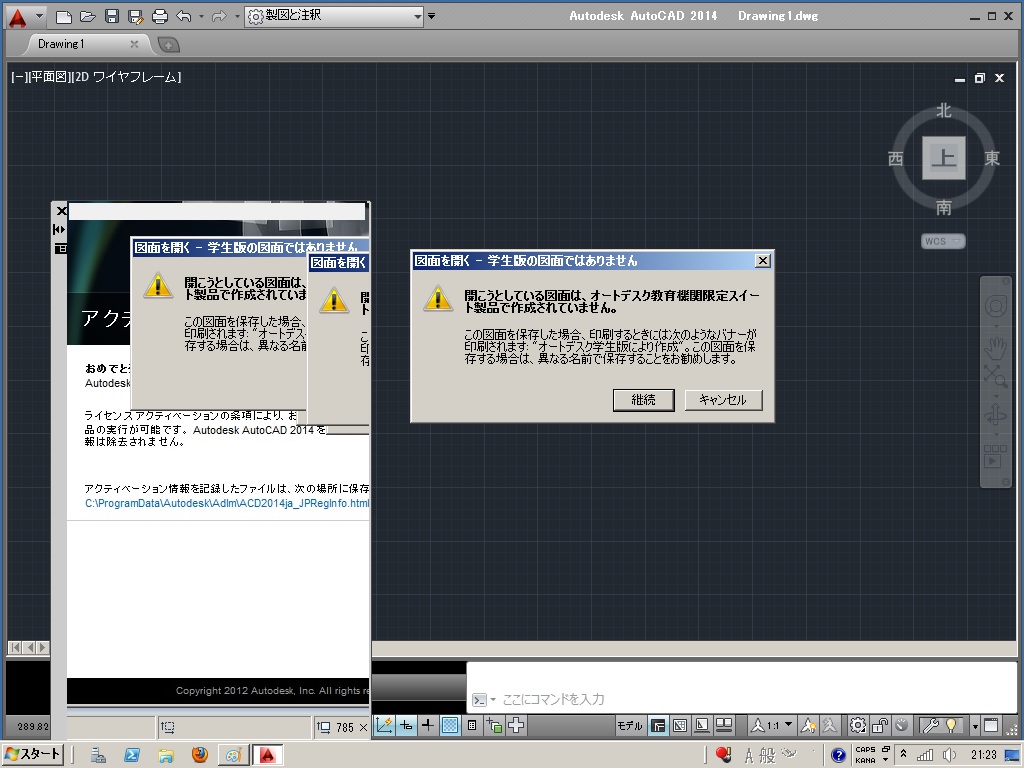Expand the undo history dropdown arrow
Screen dimensions: 1024x768
pyautogui.click(x=200, y=16)
